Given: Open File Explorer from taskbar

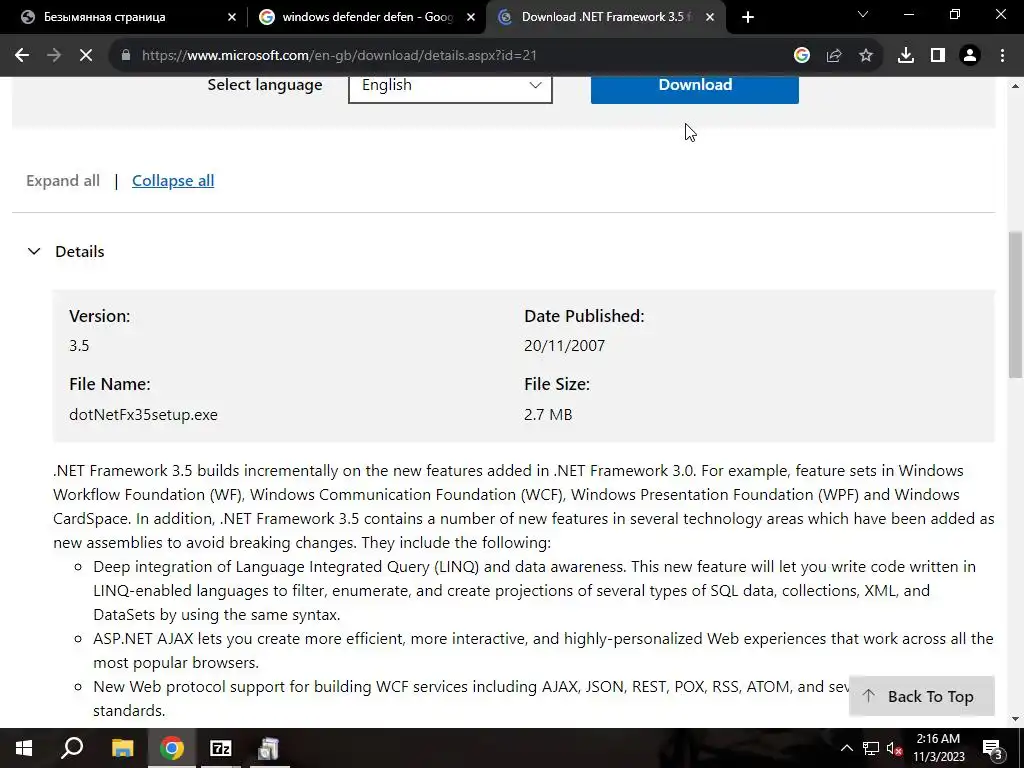Looking at the screenshot, I should click(122, 748).
